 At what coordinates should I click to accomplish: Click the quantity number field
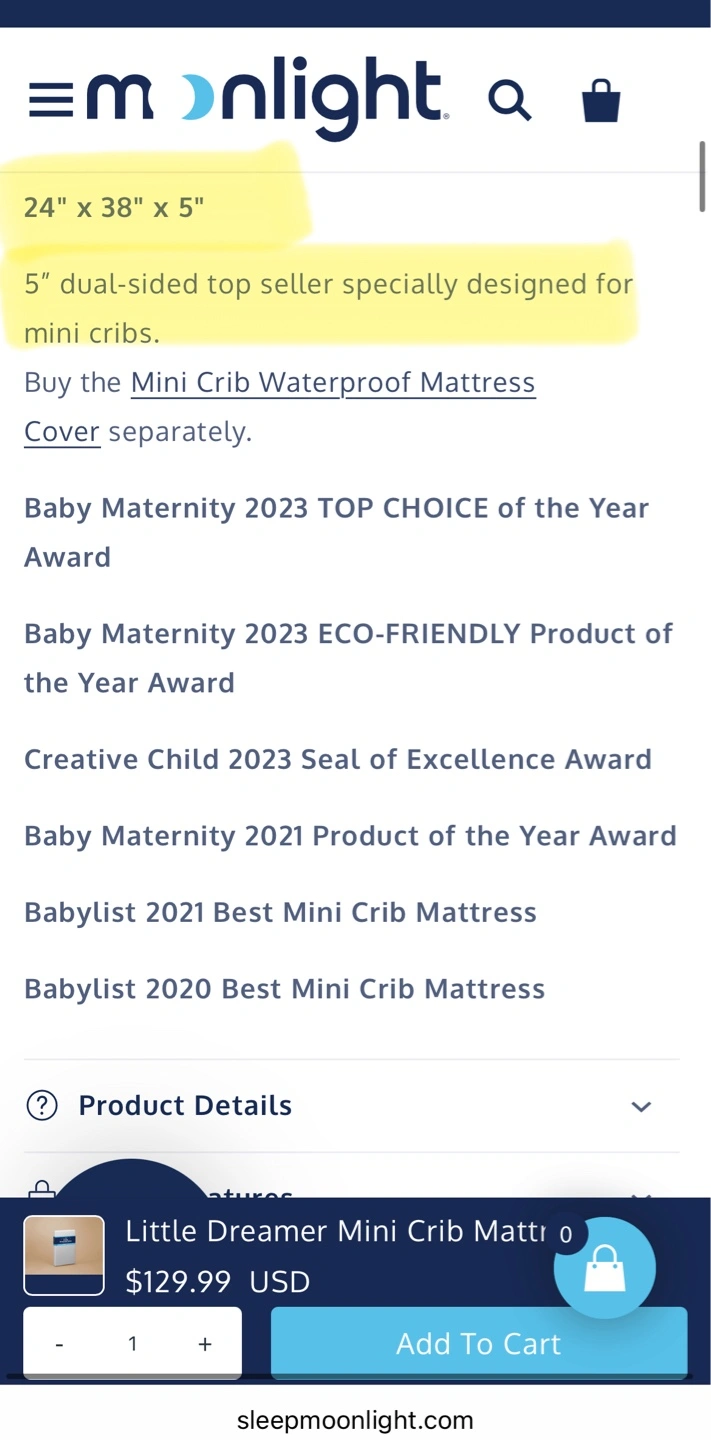(132, 1344)
